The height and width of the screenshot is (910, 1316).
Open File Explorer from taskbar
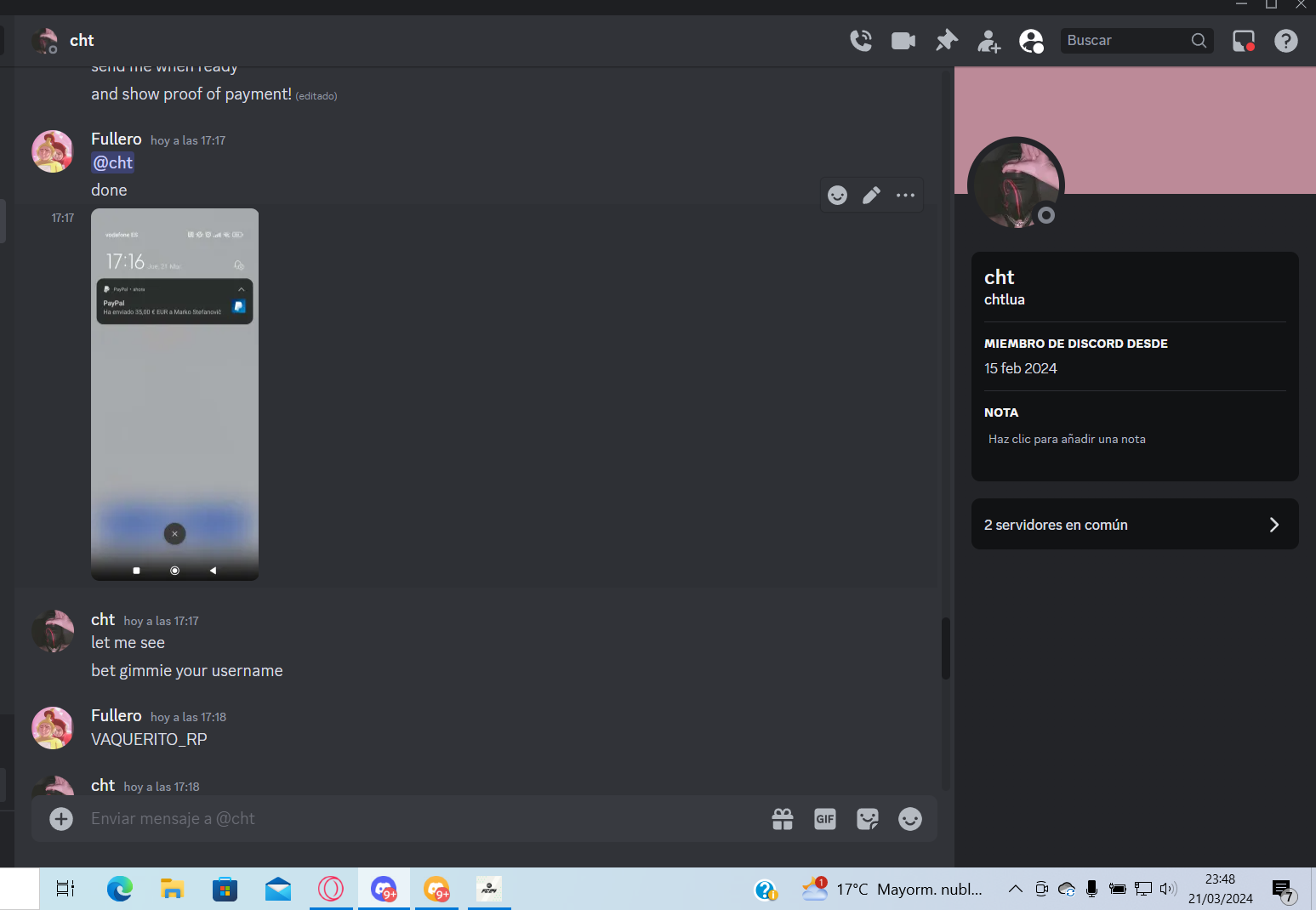coord(172,889)
